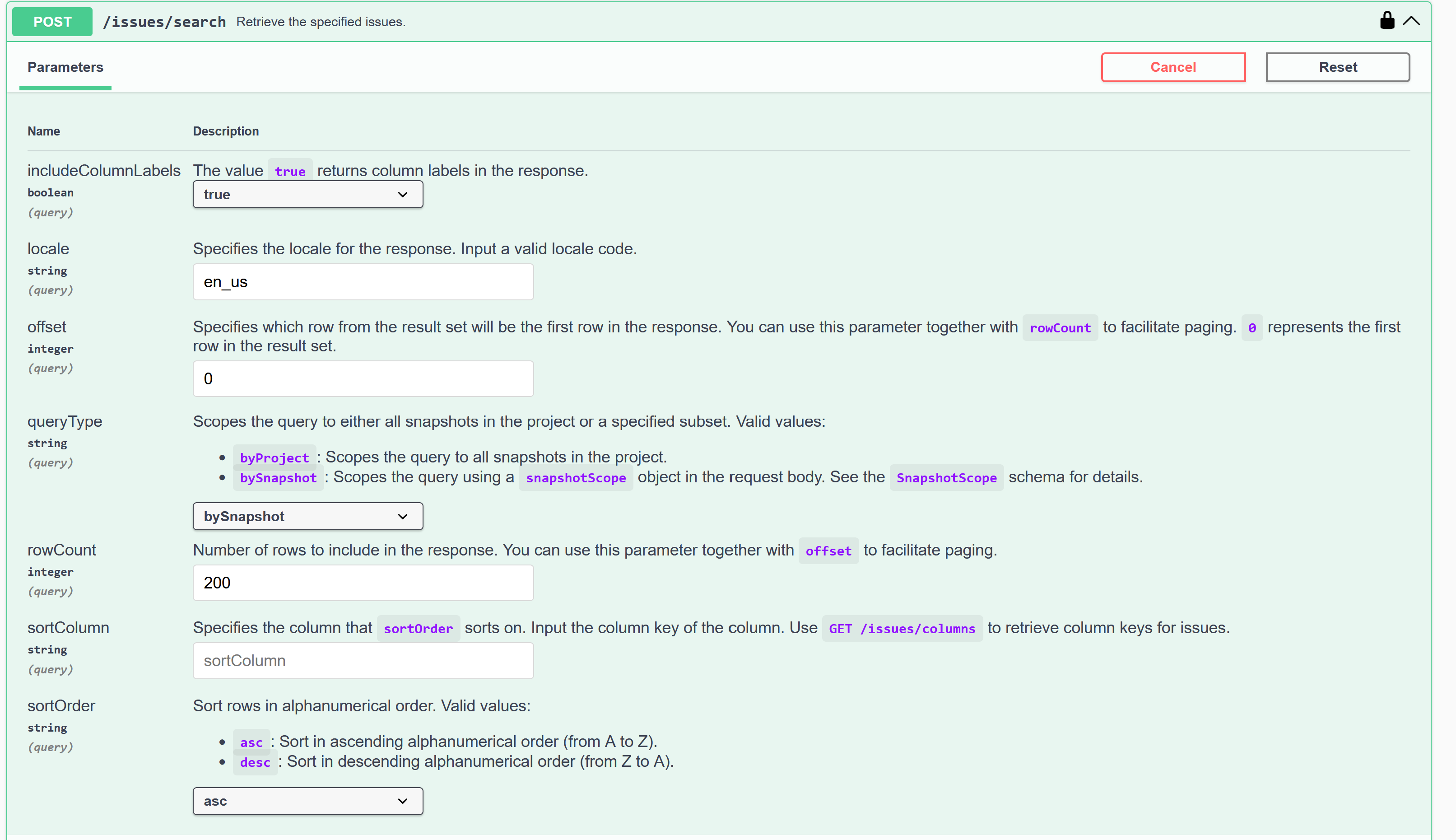Click the 'desc' code in bullet list

point(256,762)
